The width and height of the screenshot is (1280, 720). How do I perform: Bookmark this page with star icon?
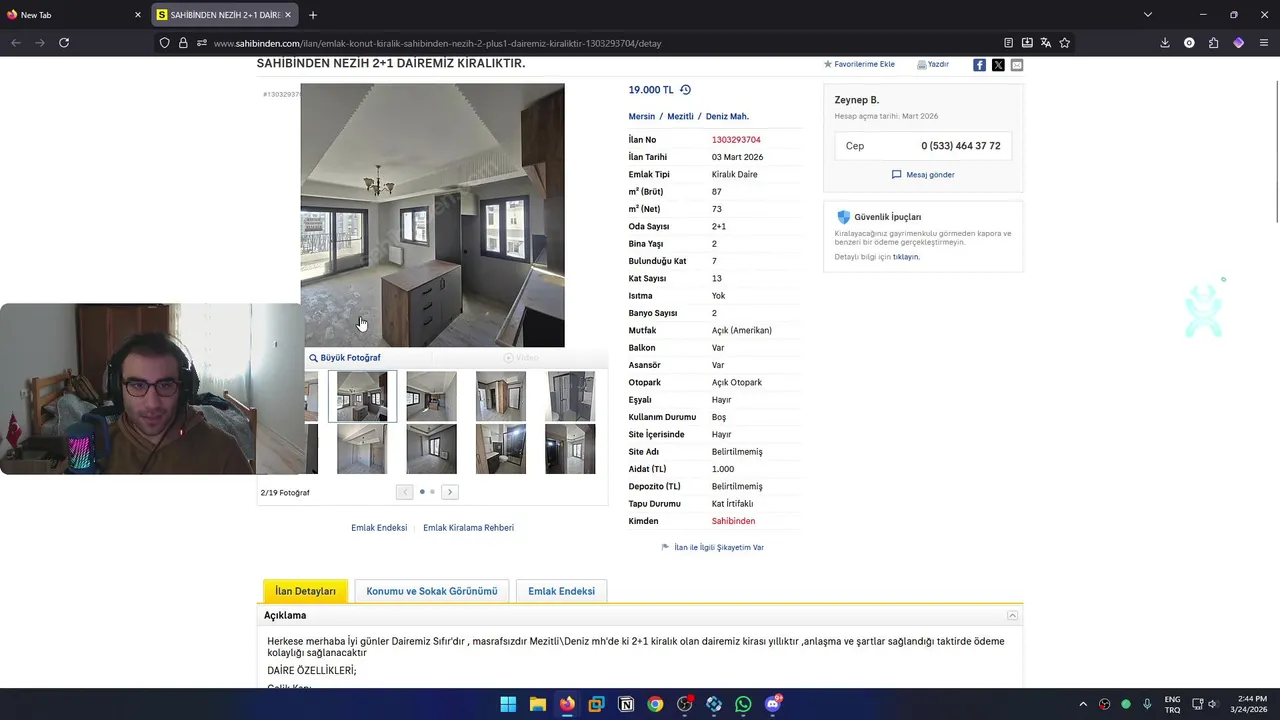point(1064,43)
